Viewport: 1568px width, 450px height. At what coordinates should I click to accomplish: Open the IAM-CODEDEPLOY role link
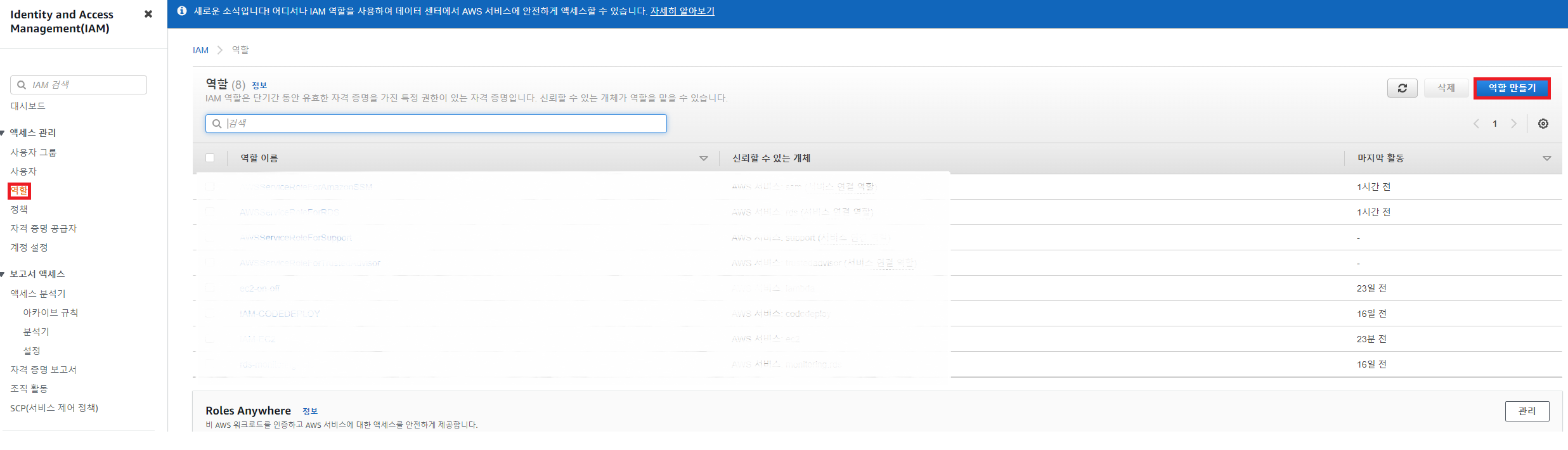280,314
